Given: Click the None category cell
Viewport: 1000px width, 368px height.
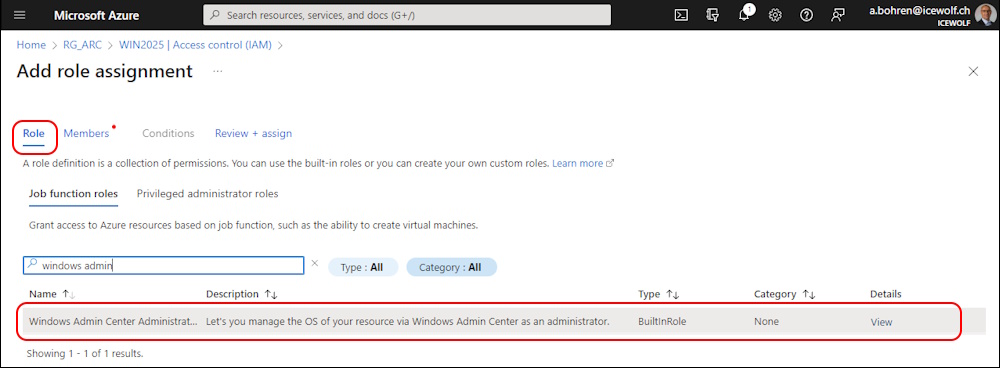Looking at the screenshot, I should click(766, 321).
